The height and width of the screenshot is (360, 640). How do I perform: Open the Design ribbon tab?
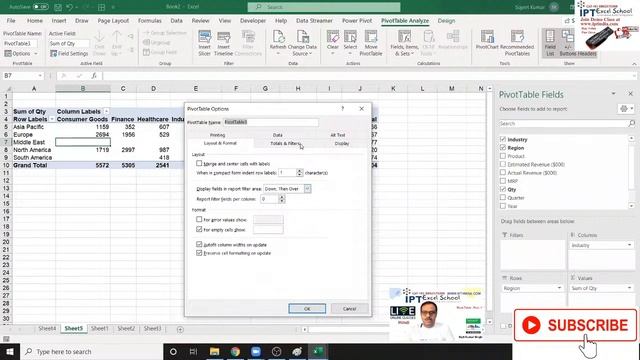[x=446, y=21]
